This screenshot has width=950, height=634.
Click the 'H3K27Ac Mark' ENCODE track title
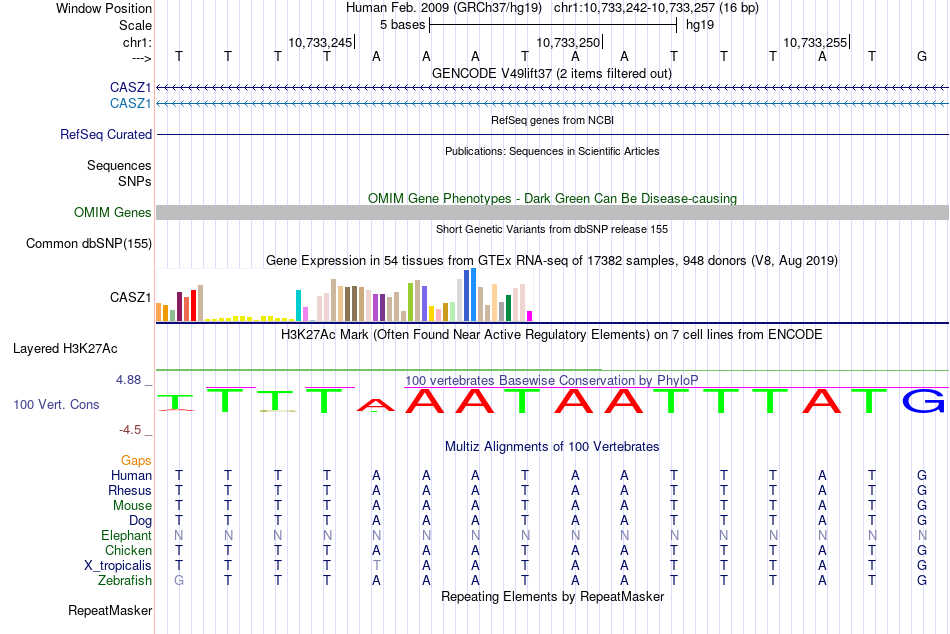tap(552, 335)
